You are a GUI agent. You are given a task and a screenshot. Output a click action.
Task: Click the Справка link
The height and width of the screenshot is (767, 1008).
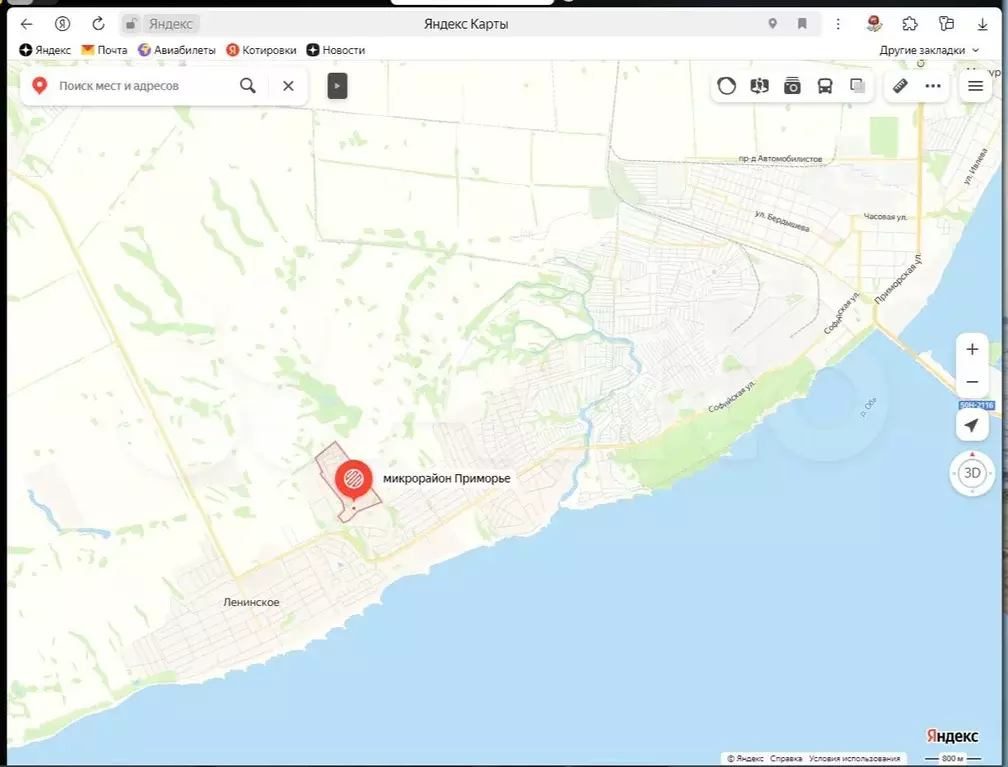[x=786, y=759]
